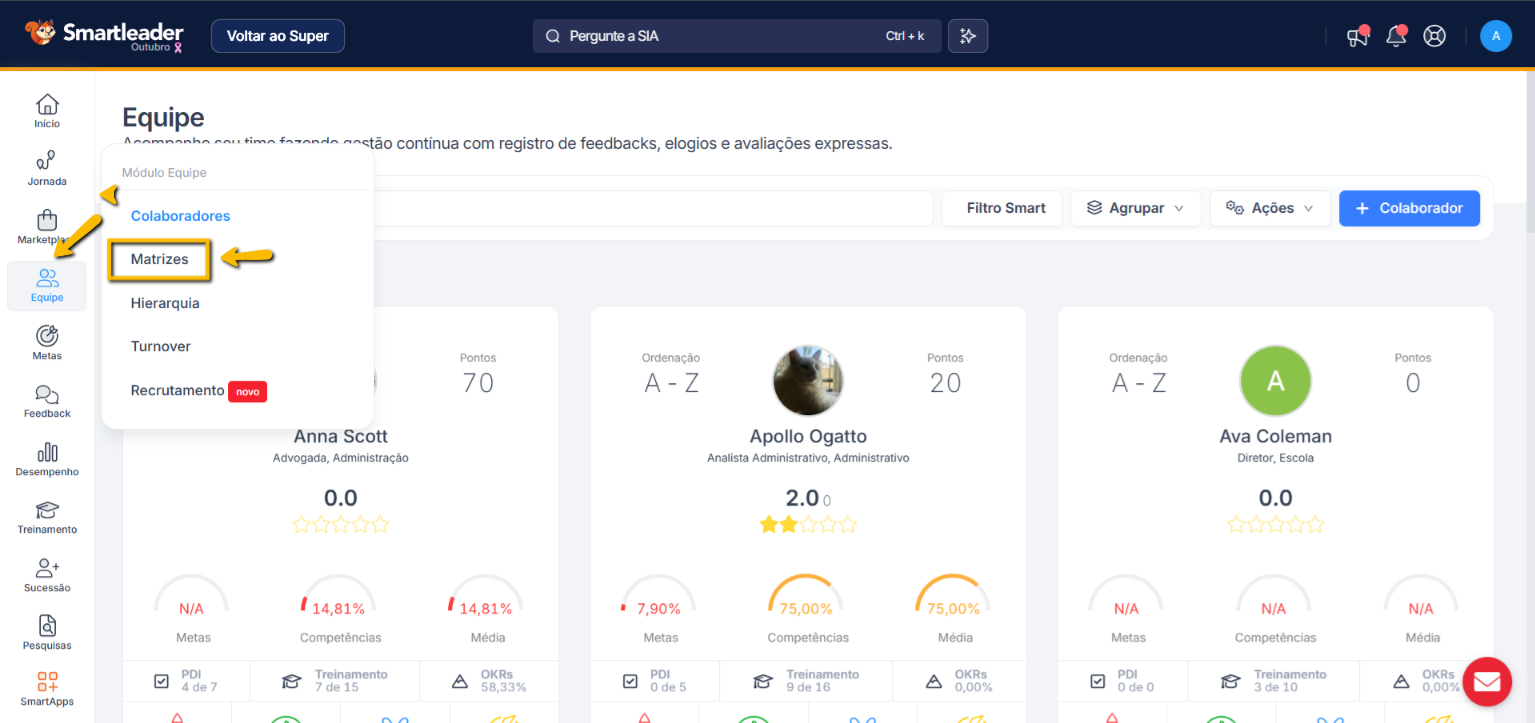
Task: Click the AI sparkle button beside search
Action: tap(967, 36)
